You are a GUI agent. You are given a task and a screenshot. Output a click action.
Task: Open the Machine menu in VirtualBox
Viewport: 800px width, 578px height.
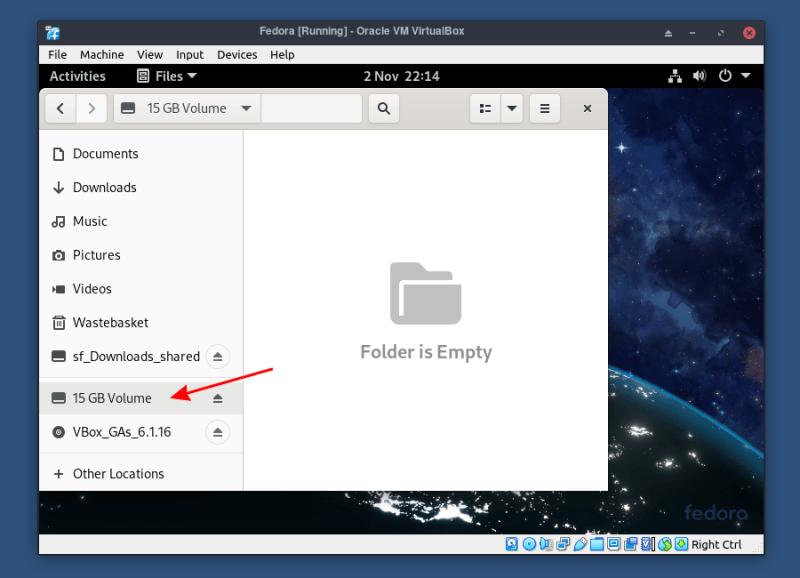103,55
